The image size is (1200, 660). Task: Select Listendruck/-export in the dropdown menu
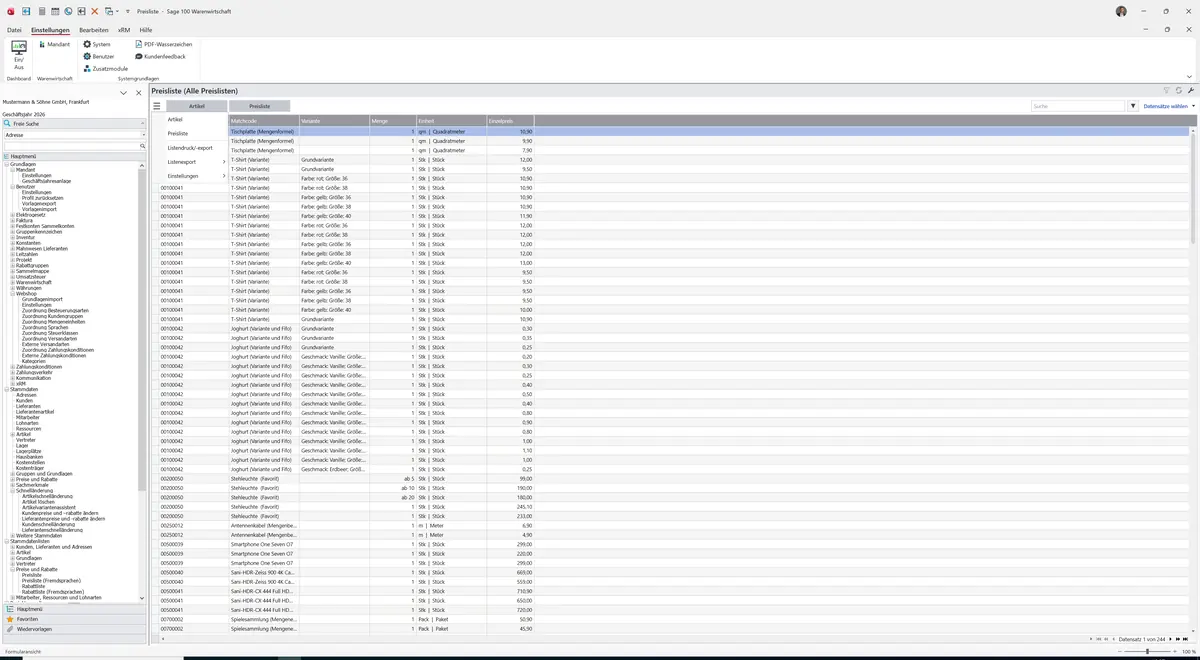[196, 148]
